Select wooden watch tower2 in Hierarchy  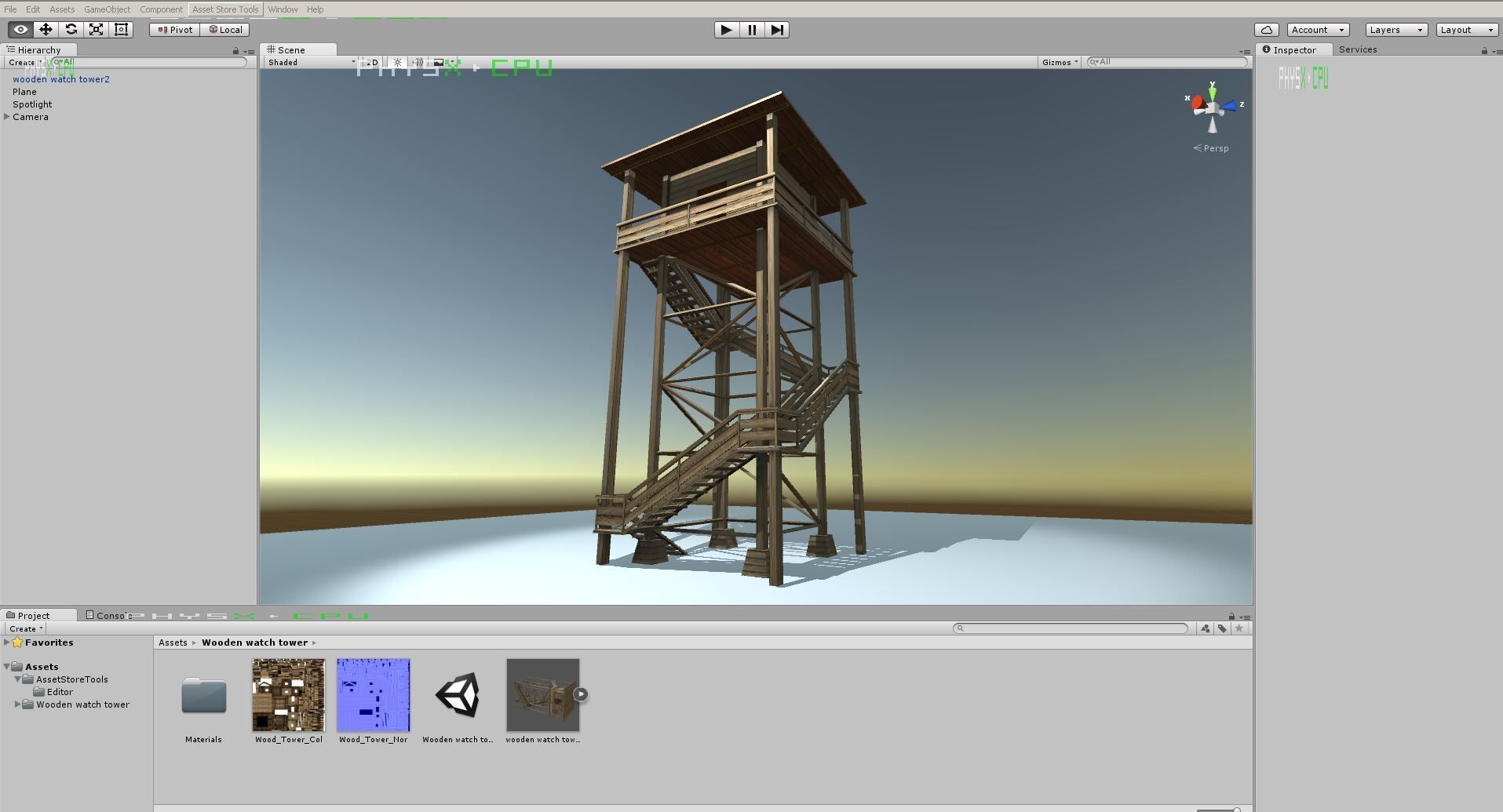coord(61,79)
